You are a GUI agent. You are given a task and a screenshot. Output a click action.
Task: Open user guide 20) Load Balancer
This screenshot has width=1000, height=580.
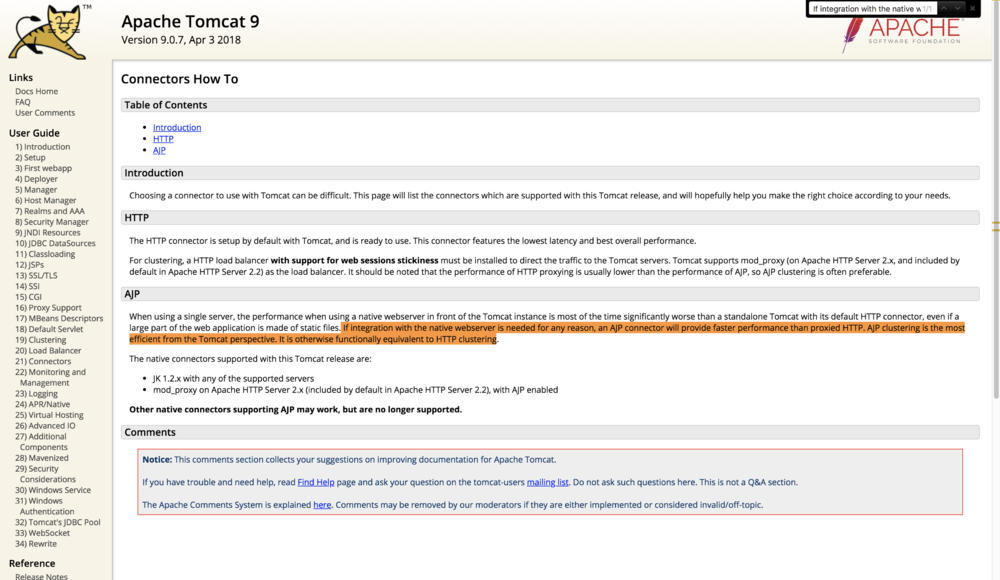(48, 350)
